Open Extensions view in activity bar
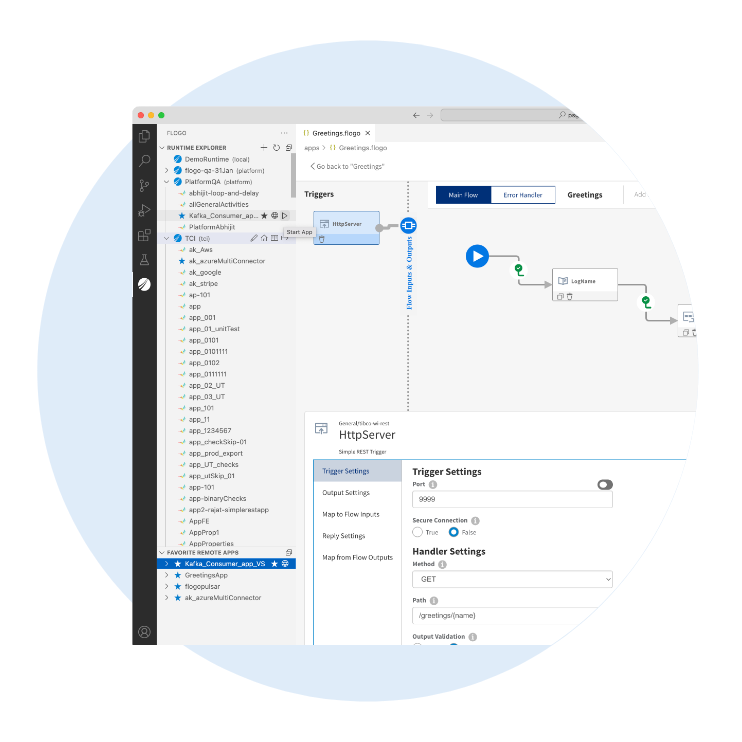The image size is (742, 742). point(145,235)
